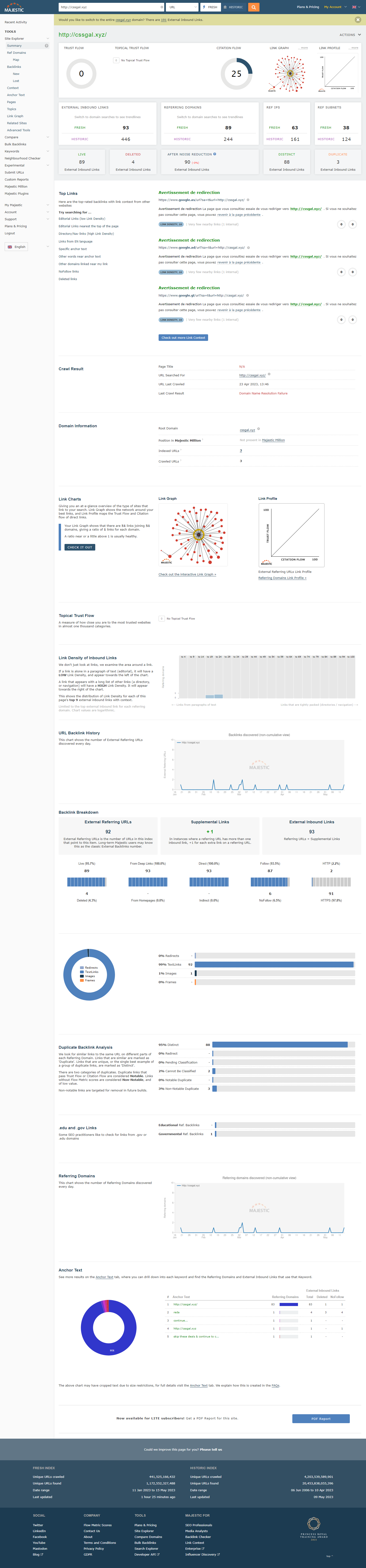Viewport: 366px width, 1568px height.
Task: Go to Anchor Text in sidebar
Action: point(16,95)
